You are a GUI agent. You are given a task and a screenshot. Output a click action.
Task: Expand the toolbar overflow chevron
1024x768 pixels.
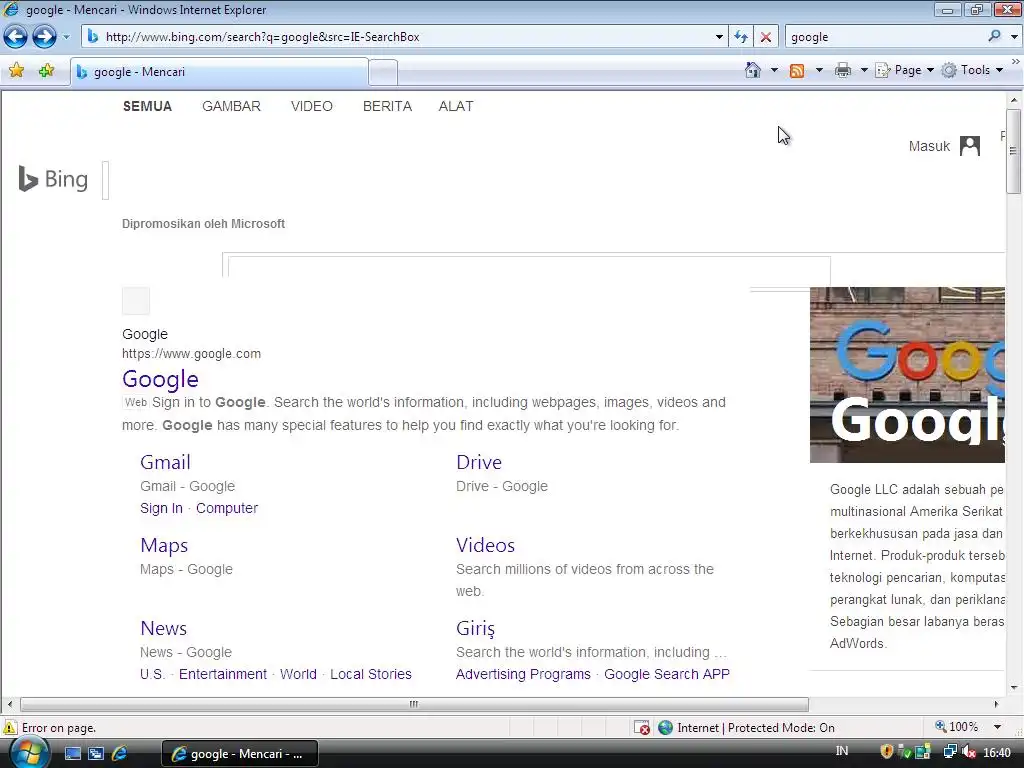(1016, 61)
